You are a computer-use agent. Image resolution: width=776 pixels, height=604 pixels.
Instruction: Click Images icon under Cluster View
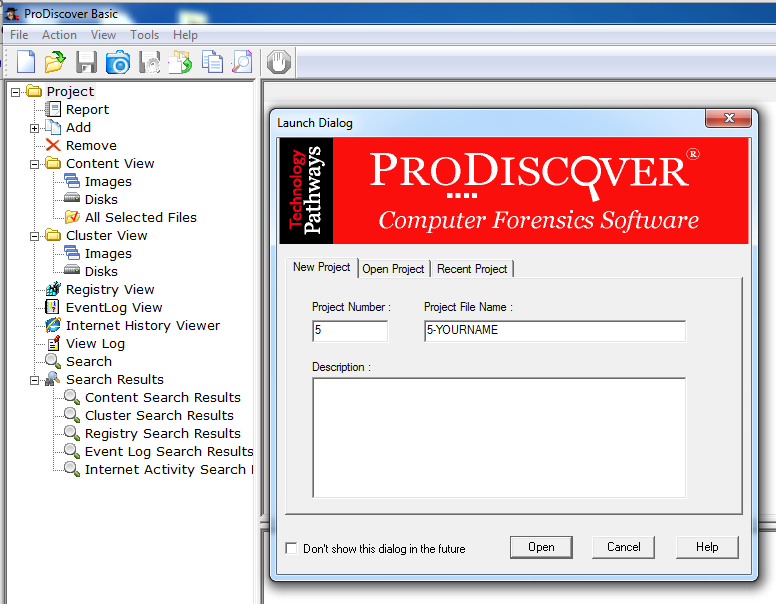[72, 253]
